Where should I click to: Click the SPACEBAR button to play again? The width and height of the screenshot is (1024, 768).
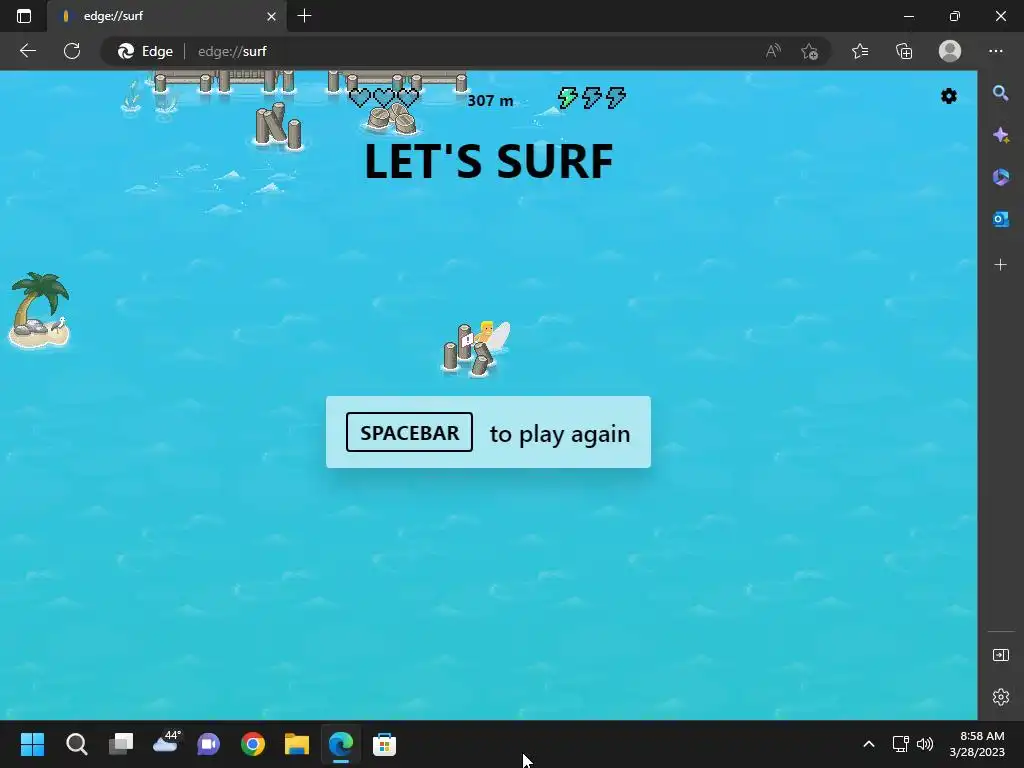(409, 432)
